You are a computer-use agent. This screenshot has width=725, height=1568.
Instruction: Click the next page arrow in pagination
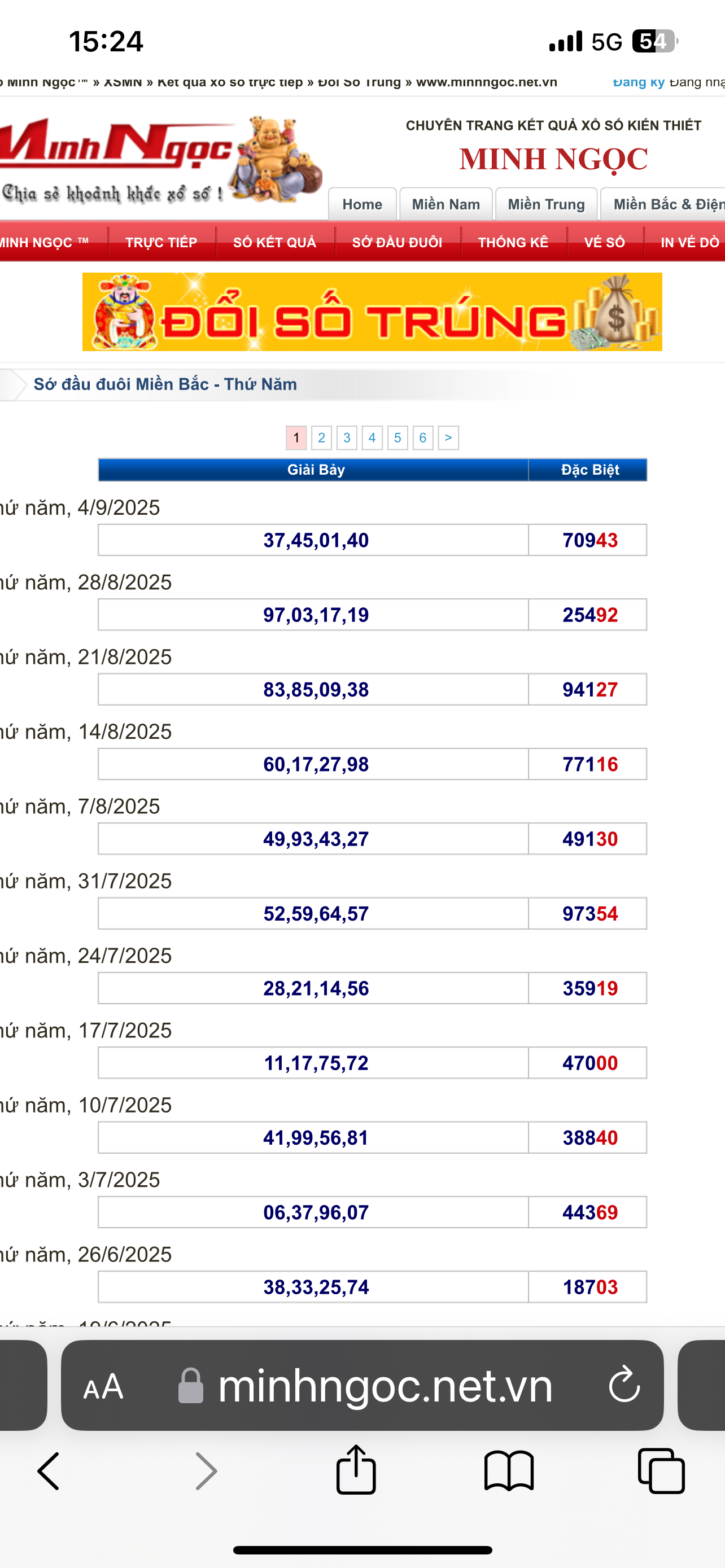point(448,437)
